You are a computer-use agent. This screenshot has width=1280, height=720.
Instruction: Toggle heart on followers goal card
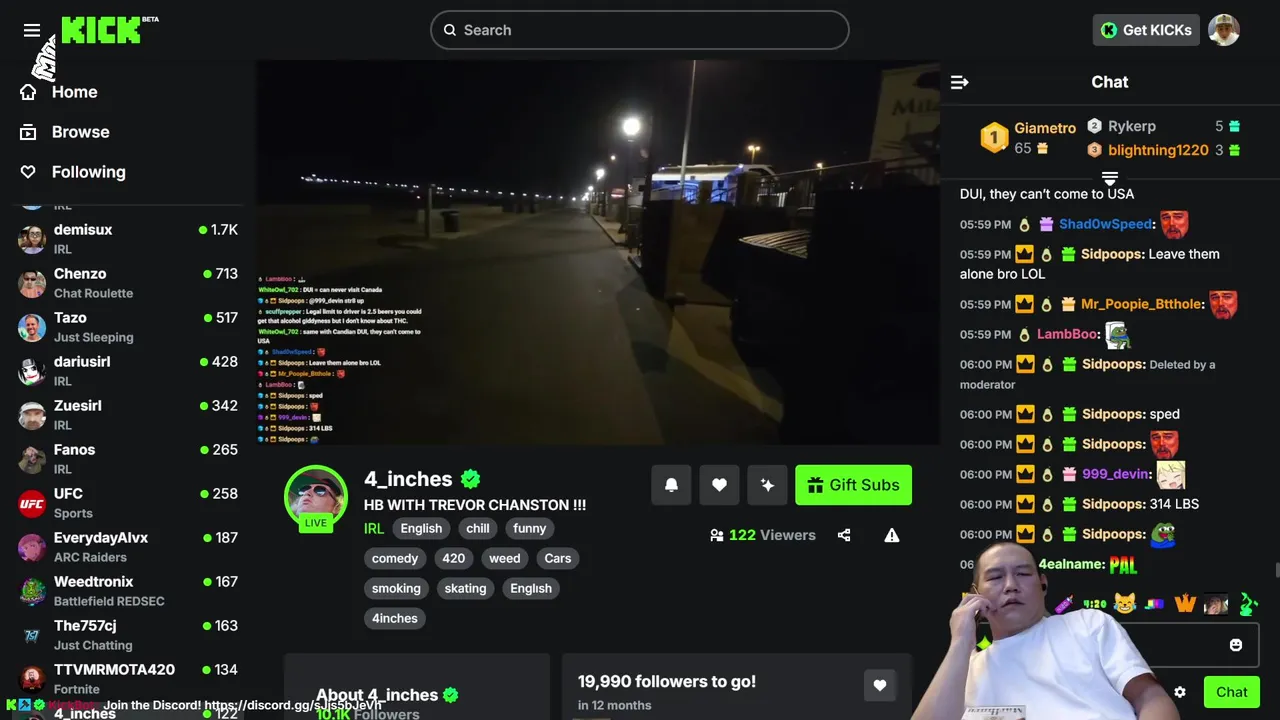click(880, 685)
